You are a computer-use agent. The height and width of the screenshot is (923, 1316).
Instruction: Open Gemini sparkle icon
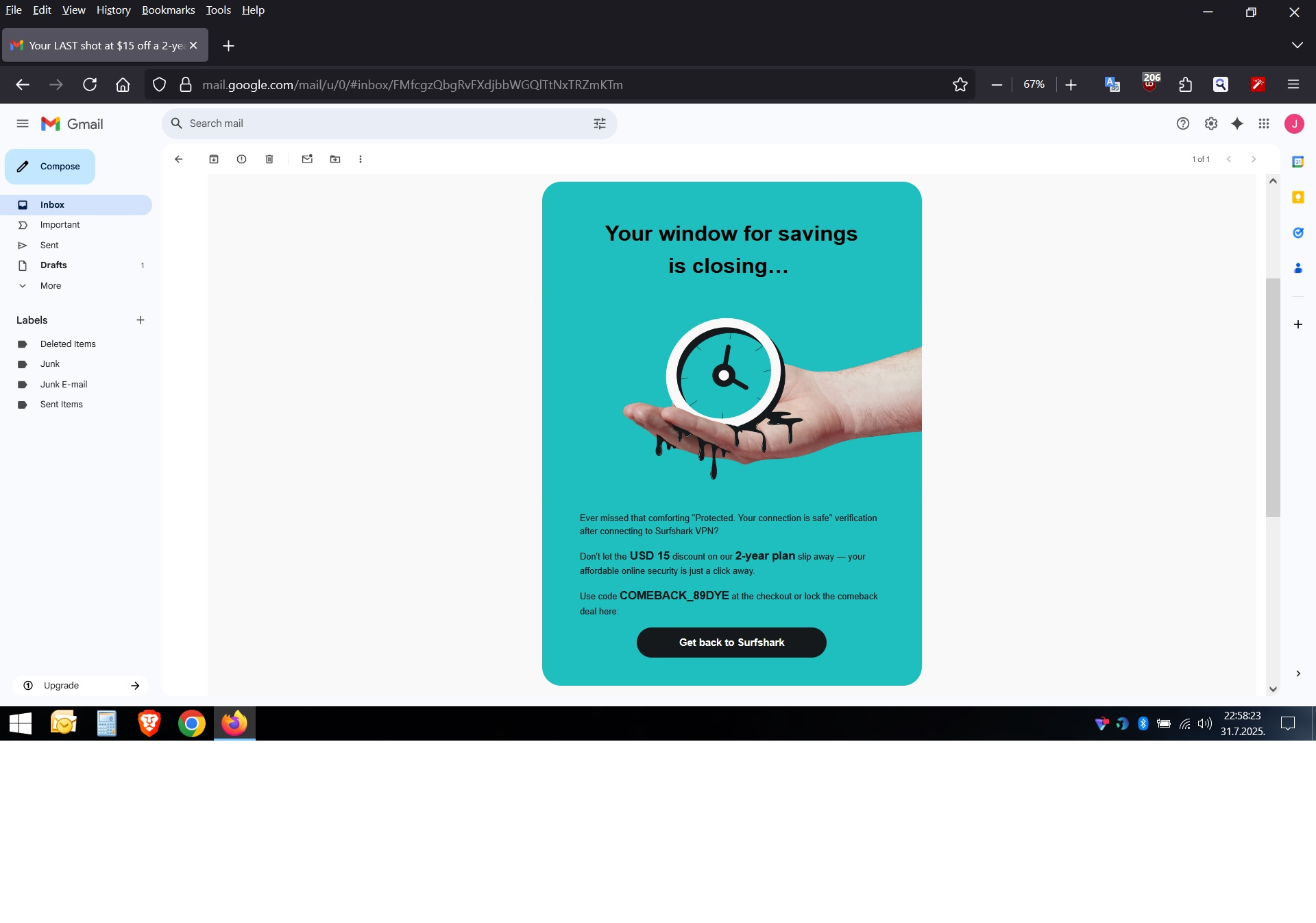(1237, 123)
